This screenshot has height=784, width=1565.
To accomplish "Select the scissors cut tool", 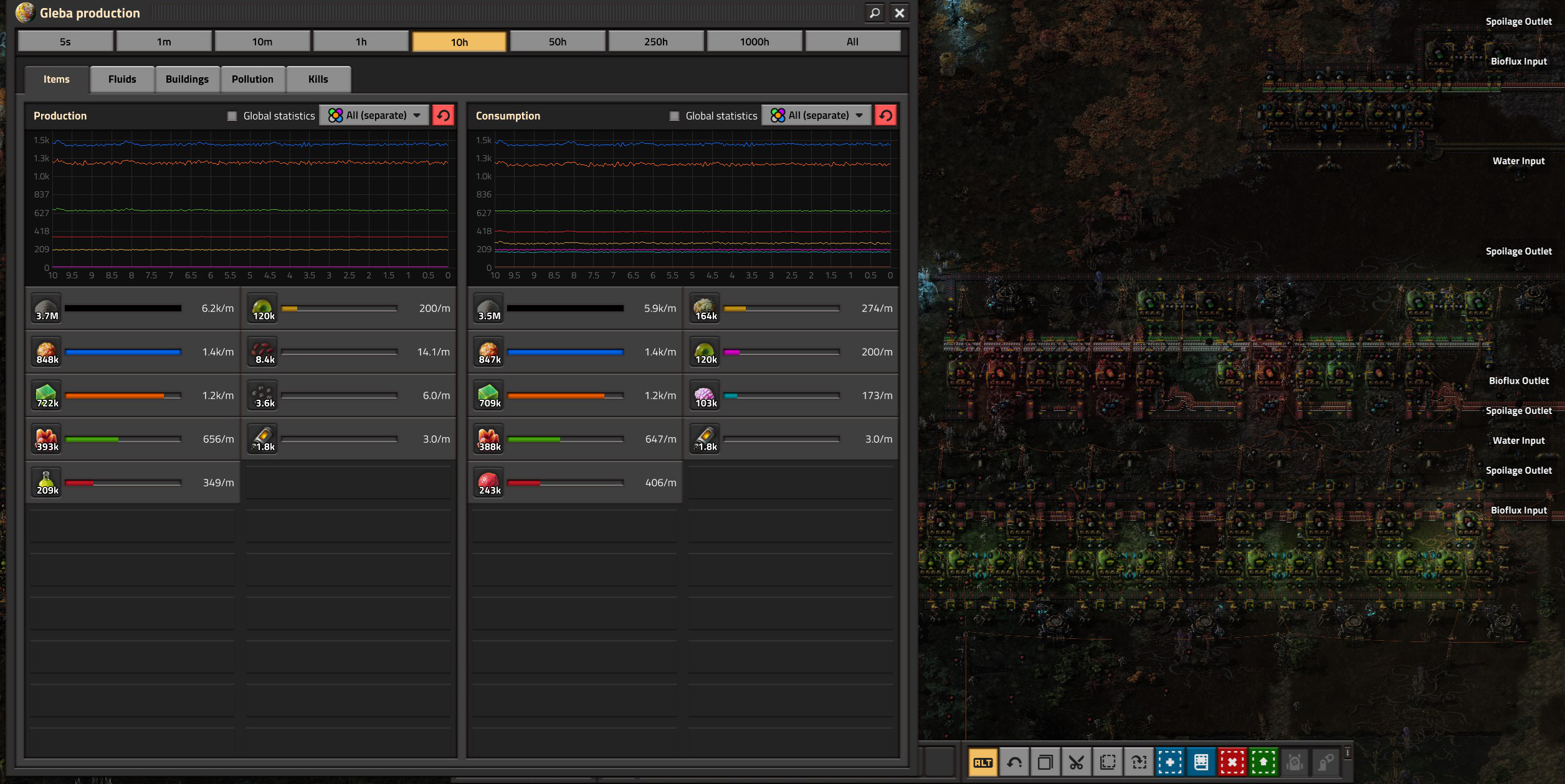I will tap(1077, 762).
